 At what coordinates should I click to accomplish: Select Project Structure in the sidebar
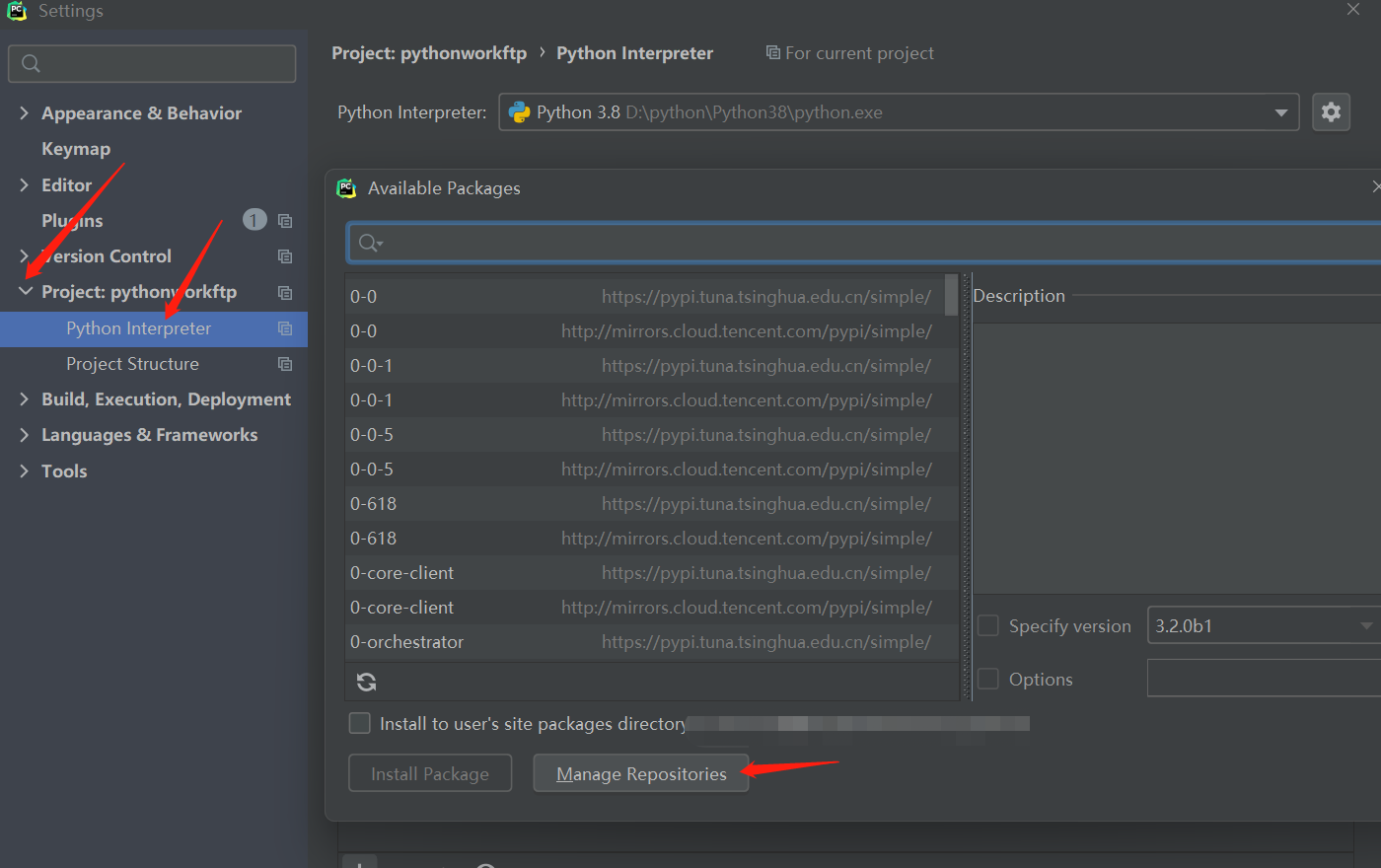point(132,364)
